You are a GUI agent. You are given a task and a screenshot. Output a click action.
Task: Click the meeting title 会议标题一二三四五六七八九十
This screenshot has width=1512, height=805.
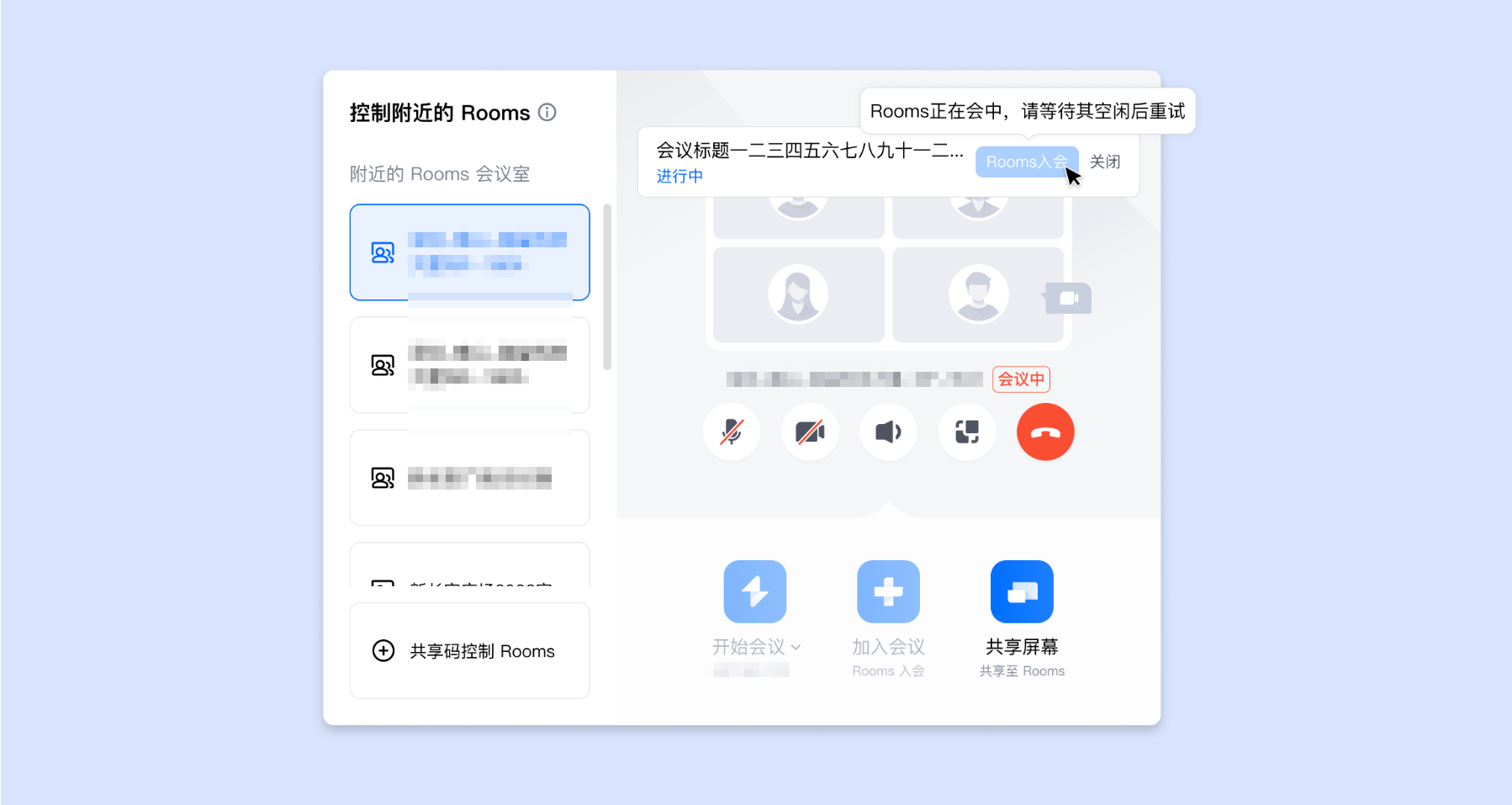tap(810, 151)
